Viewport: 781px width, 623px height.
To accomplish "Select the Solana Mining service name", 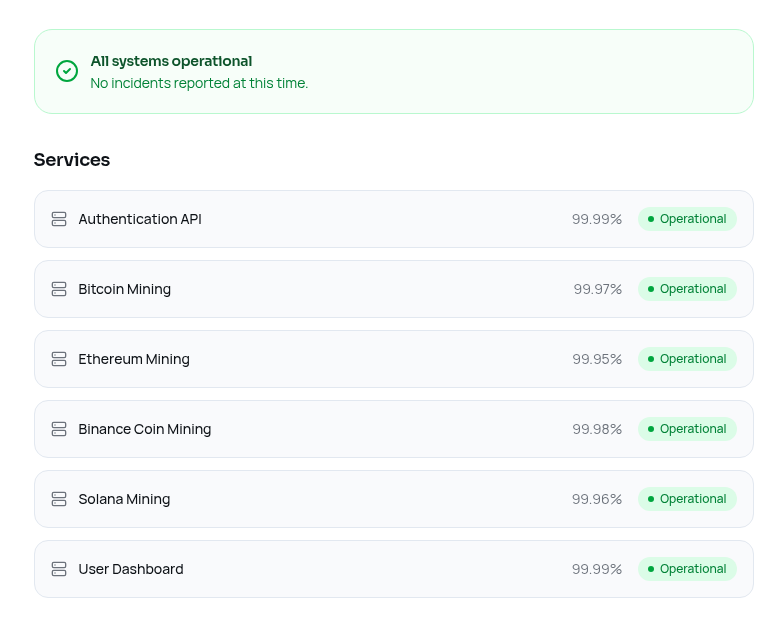I will (124, 499).
